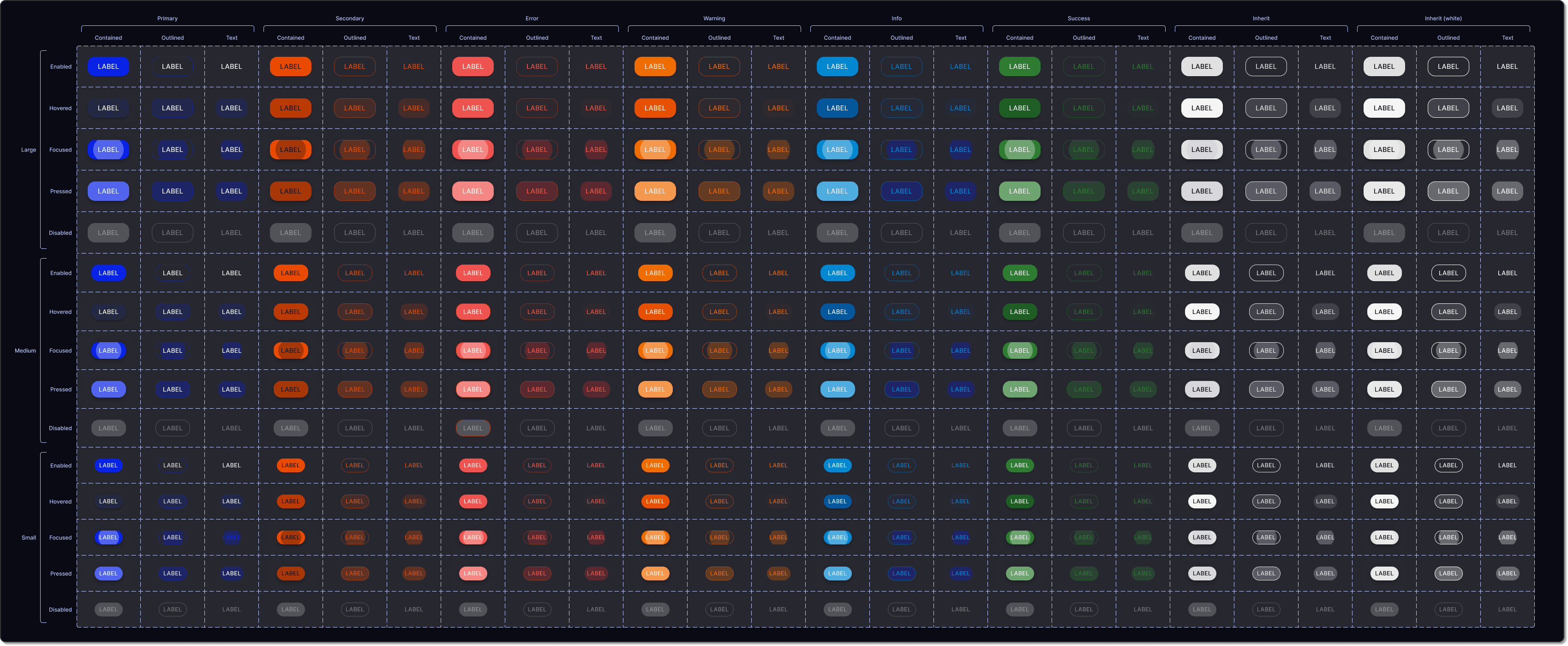Click the Medium Enabled Primary Contained button
The image size is (1568, 646).
pos(108,273)
